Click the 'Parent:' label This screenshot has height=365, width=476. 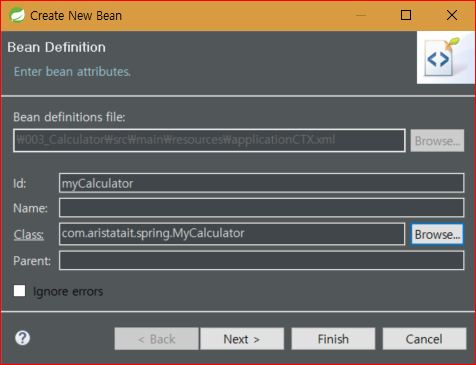pos(32,261)
